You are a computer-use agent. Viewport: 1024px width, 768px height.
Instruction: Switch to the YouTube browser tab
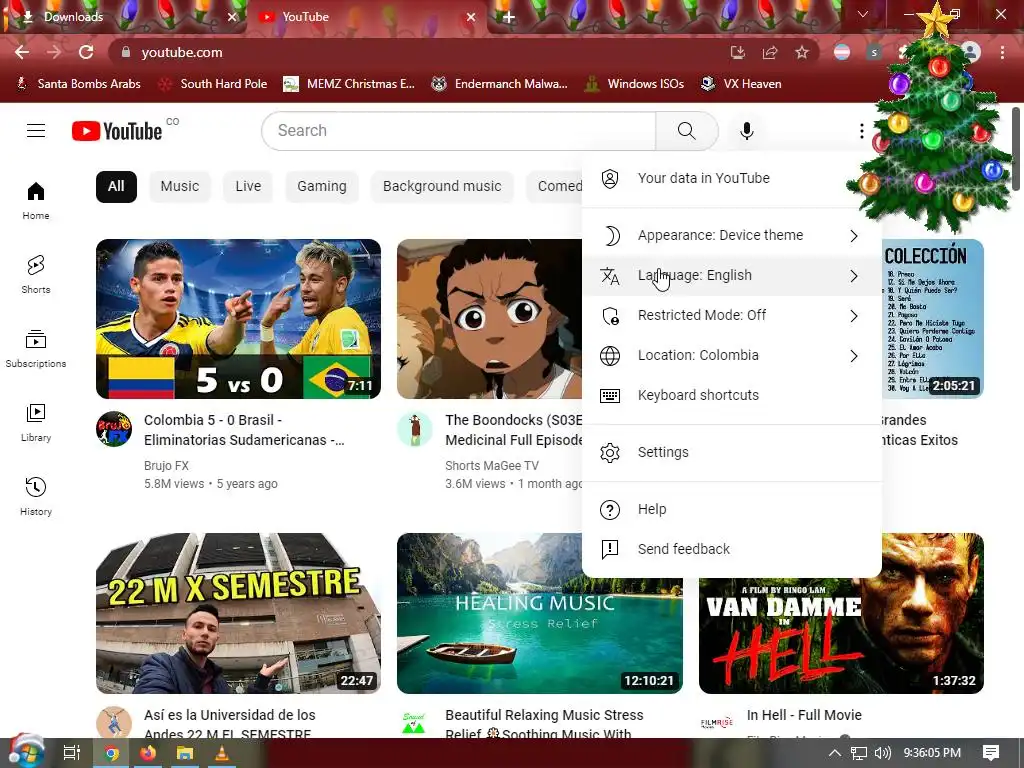point(366,17)
